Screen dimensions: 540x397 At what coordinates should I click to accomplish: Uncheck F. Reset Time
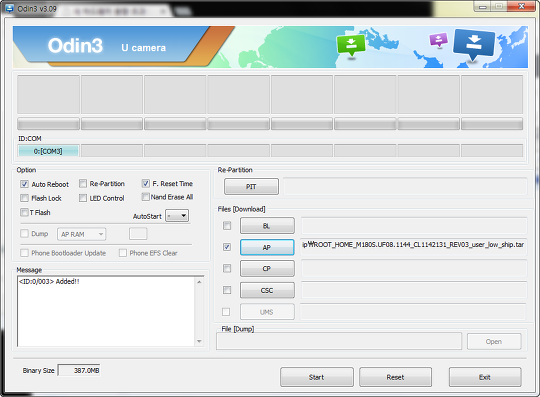pos(146,183)
